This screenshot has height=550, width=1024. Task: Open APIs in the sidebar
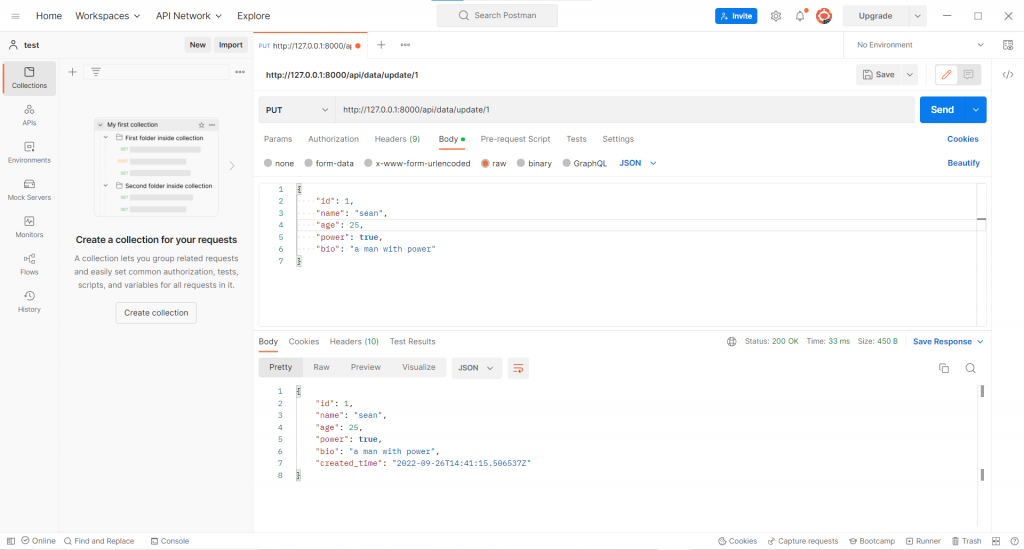(29, 115)
